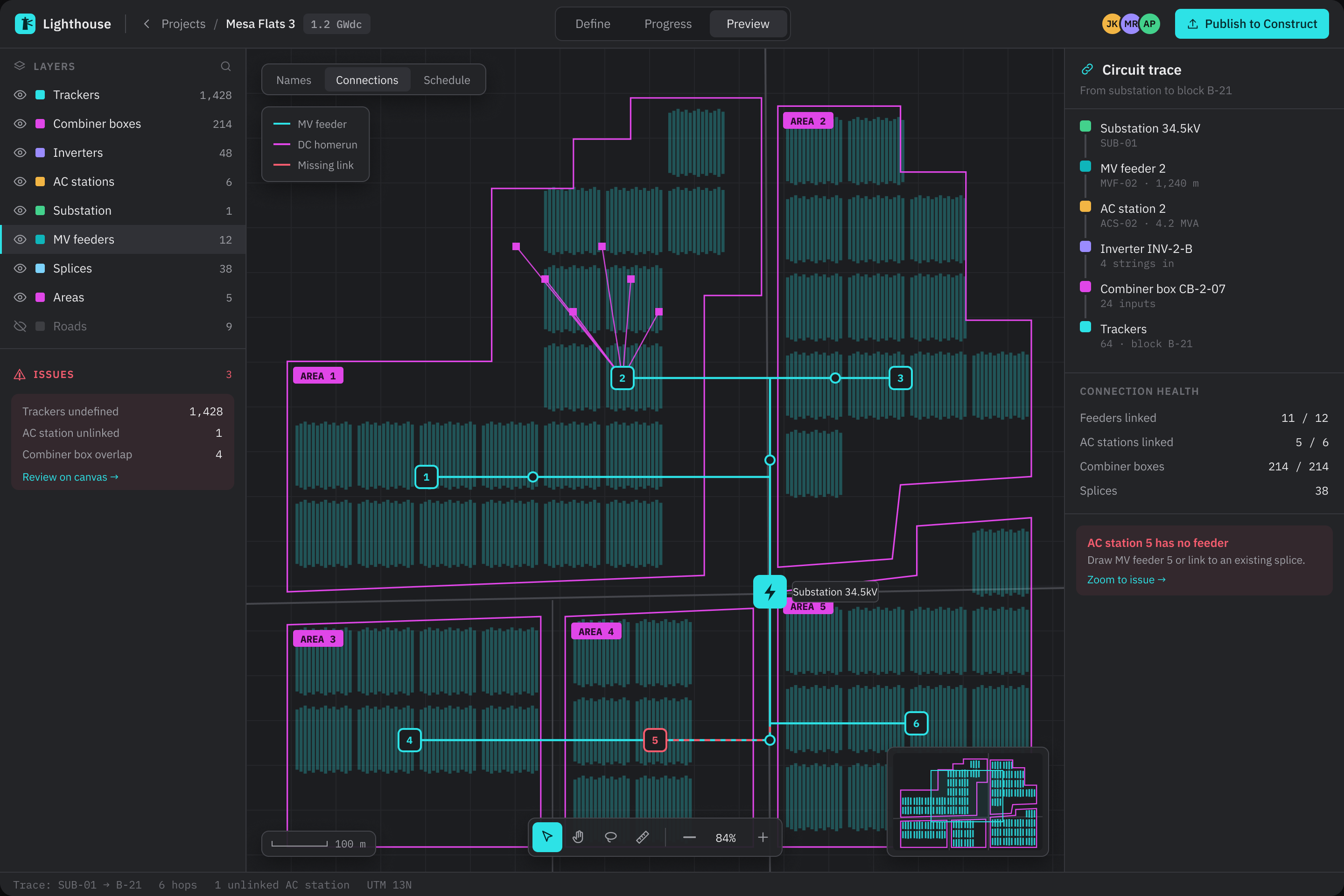
Task: Click the AP user avatar
Action: [1150, 24]
